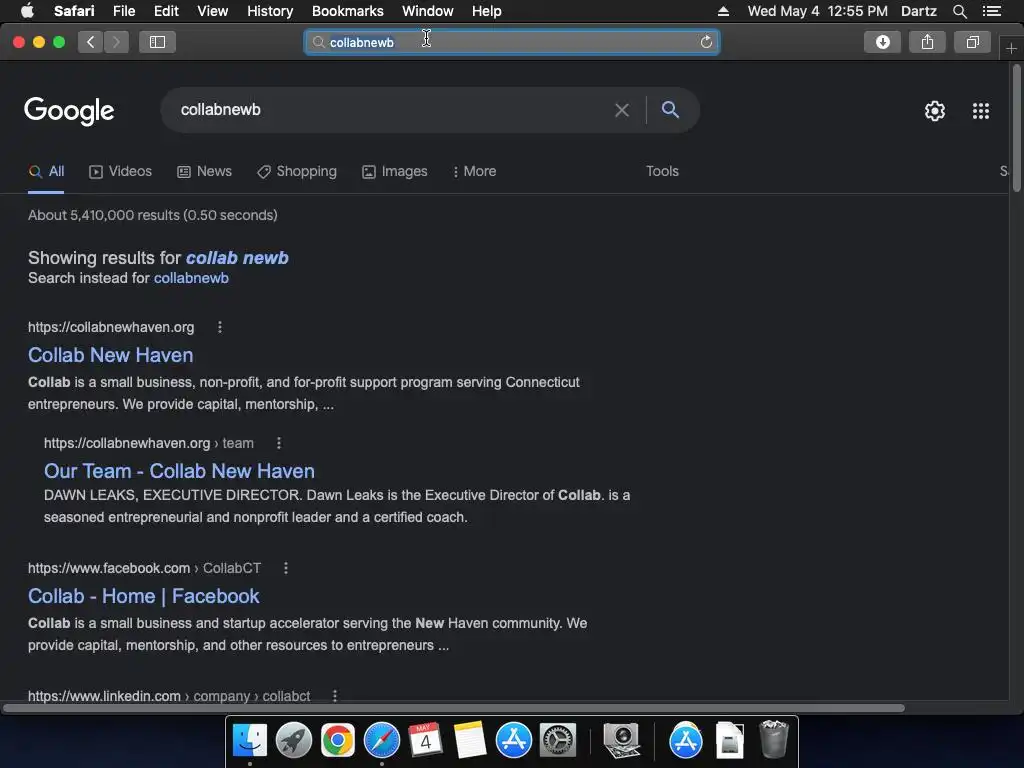Clear the Google search box text
The image size is (1024, 768).
click(622, 110)
